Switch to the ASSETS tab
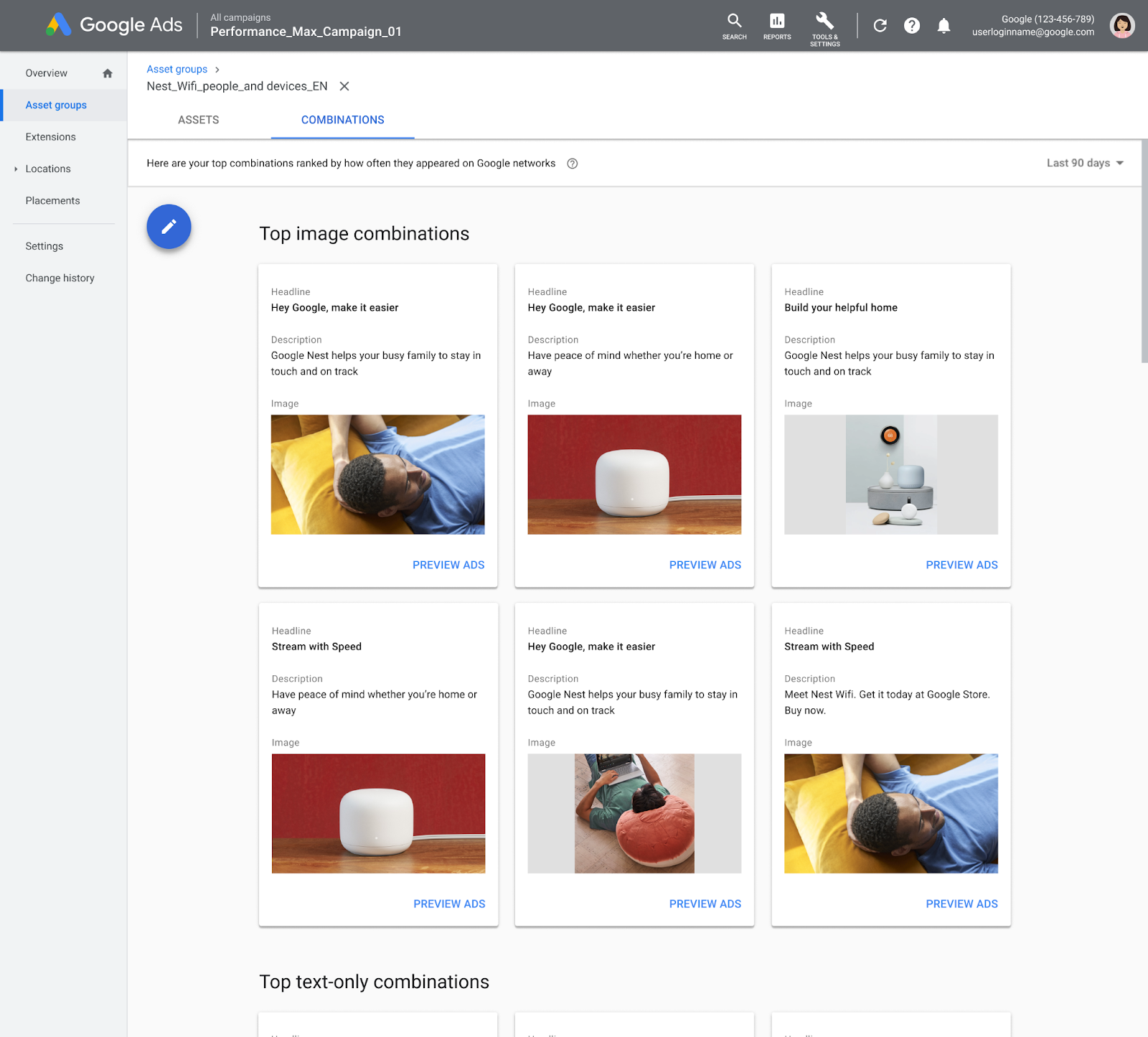This screenshot has height=1037, width=1148. pos(199,120)
